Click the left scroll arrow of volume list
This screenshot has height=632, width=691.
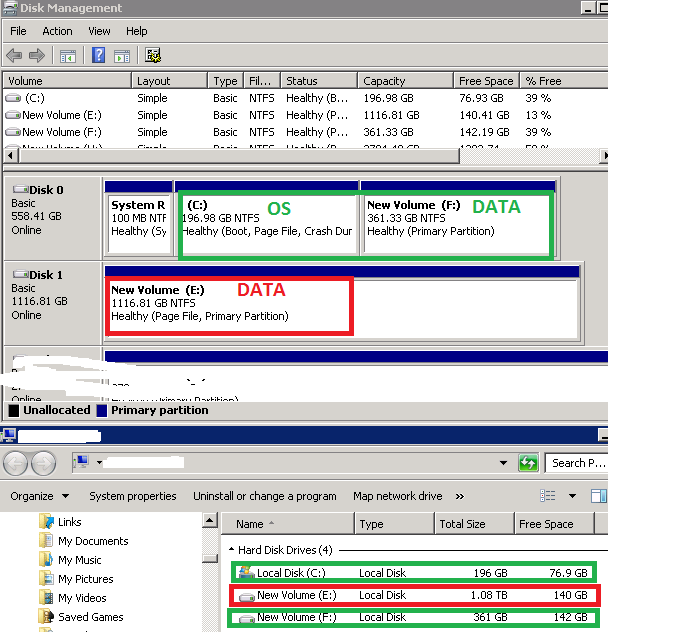coord(11,156)
